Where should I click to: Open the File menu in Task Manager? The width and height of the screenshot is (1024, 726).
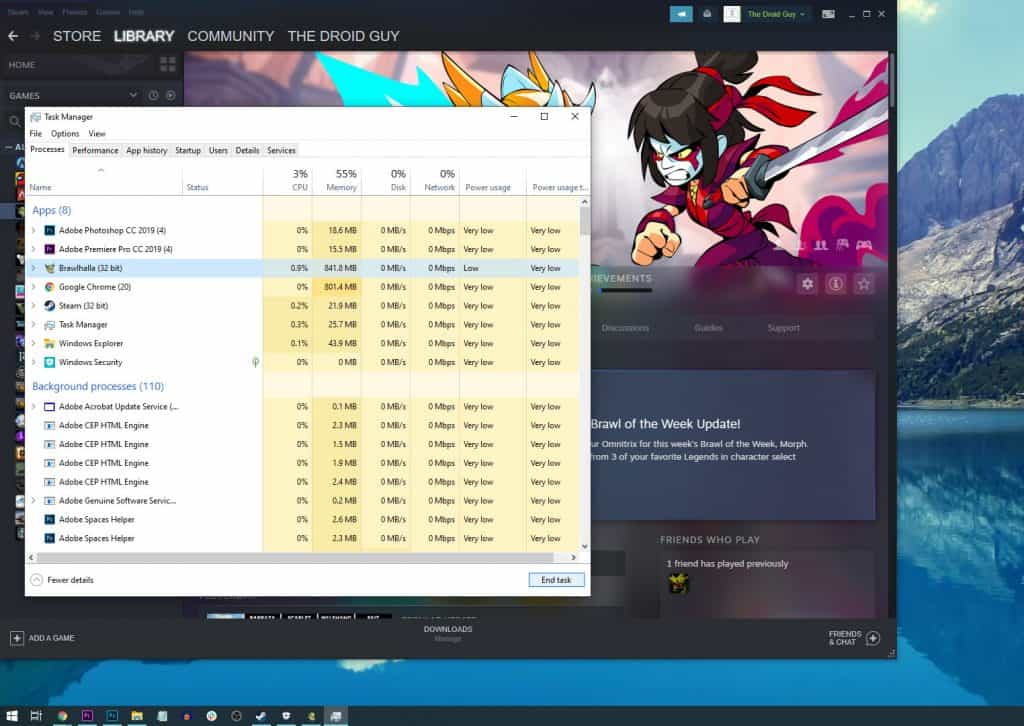point(36,134)
